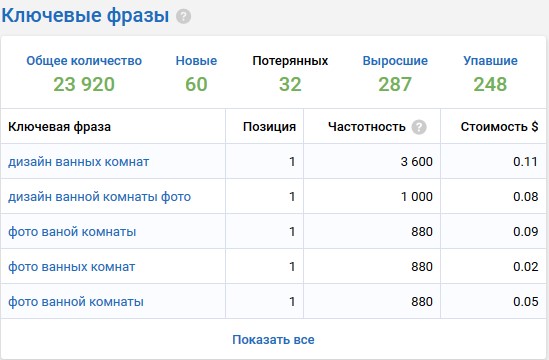Image resolution: width=549 pixels, height=360 pixels.
Task: Click position 1 in дизайн ванной комнаты фото row
Action: 292,197
